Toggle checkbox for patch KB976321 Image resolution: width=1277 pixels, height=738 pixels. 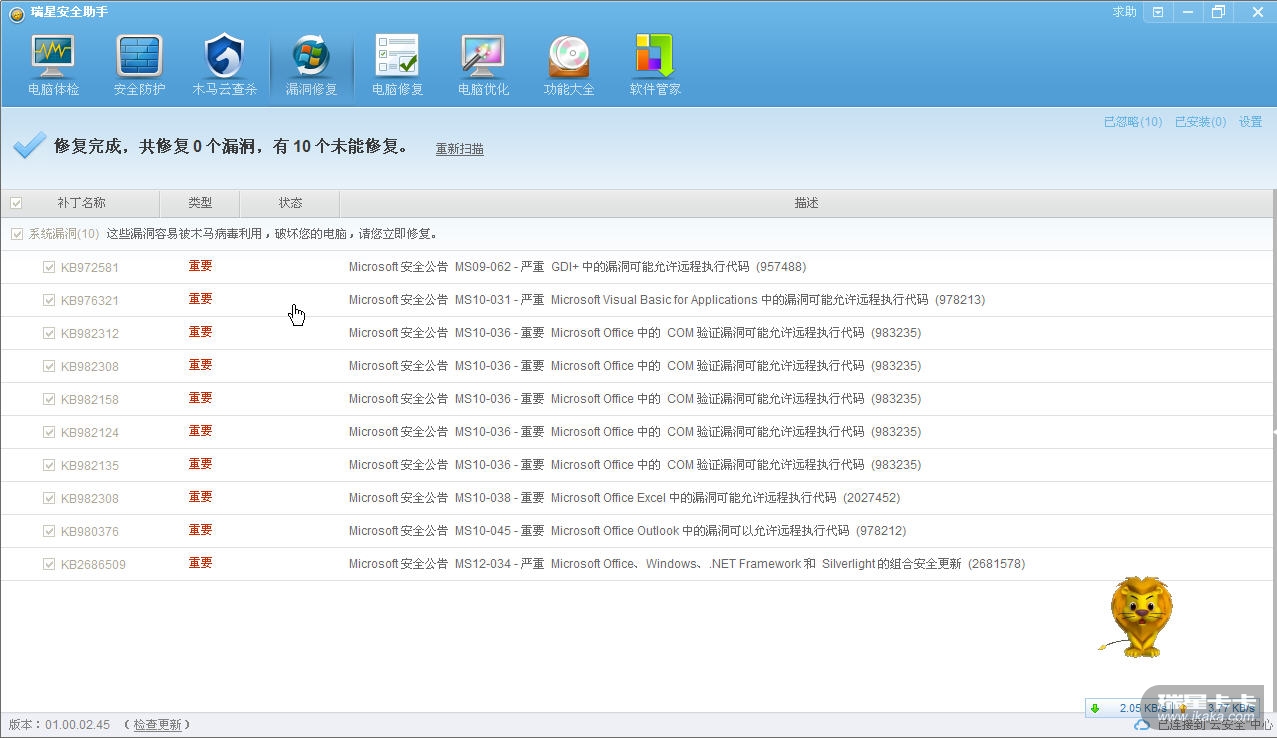point(49,300)
